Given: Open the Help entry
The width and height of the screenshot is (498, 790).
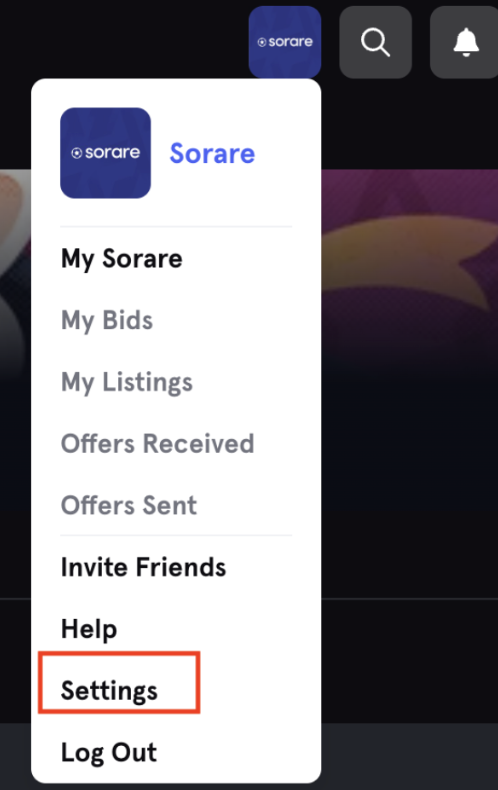Looking at the screenshot, I should tap(89, 629).
